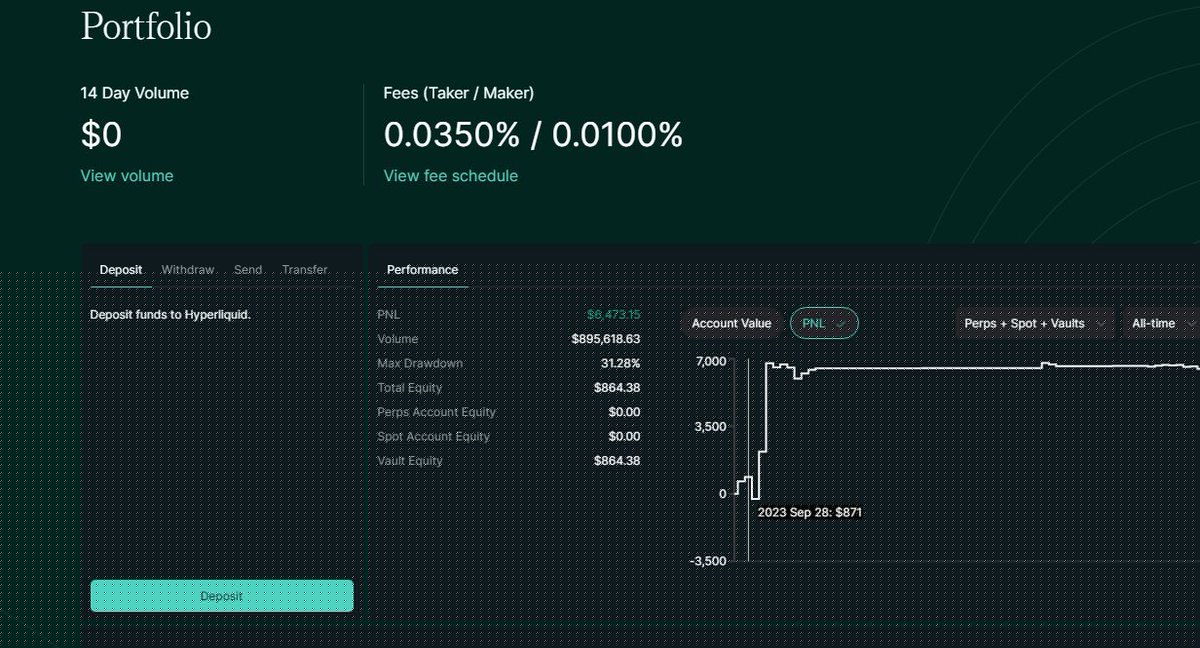
Task: Select the Deposit tab
Action: [121, 270]
